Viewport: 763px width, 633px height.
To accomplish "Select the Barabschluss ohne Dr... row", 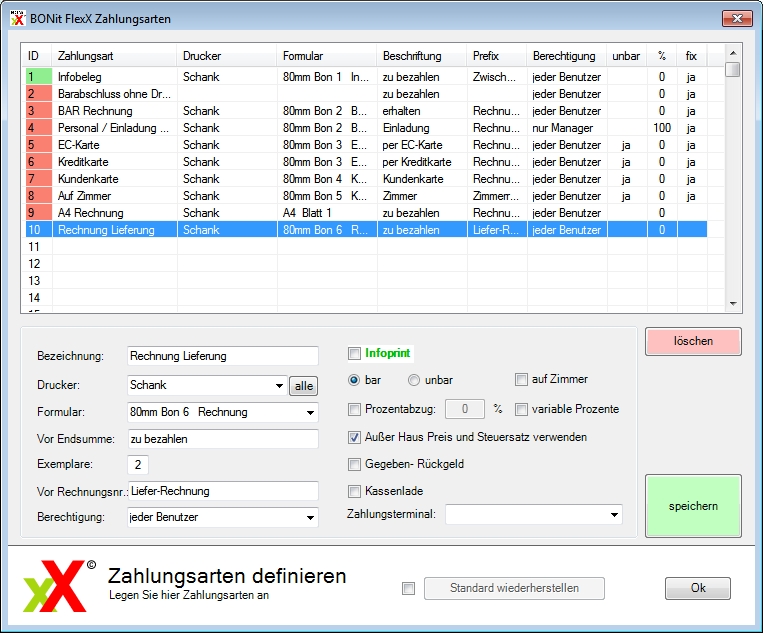I will coord(366,94).
